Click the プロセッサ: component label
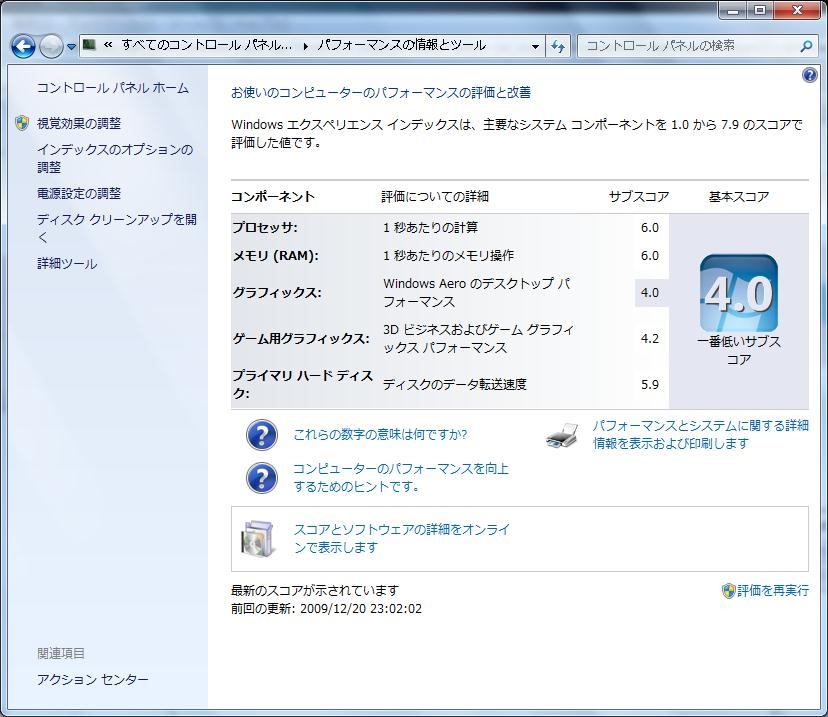This screenshot has width=828, height=717. point(265,228)
